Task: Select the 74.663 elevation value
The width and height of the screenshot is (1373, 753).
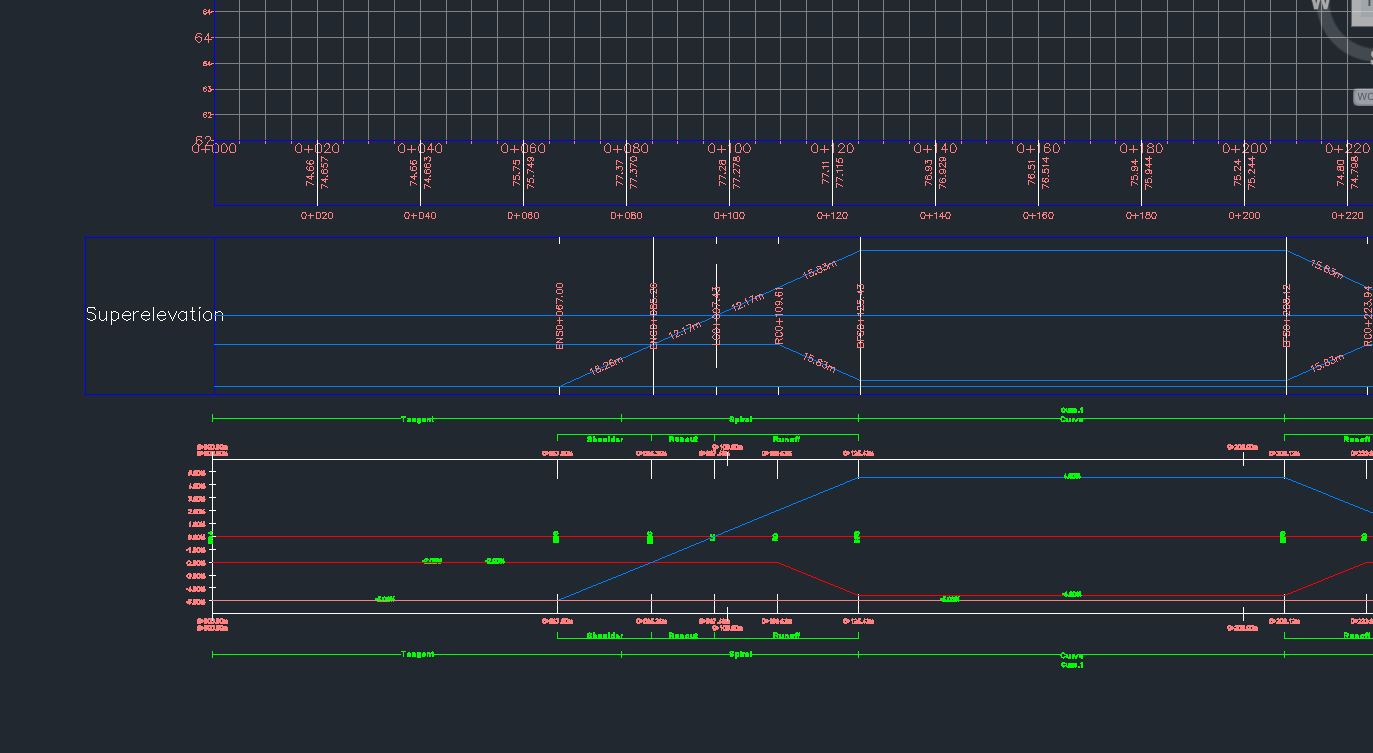Action: point(428,172)
